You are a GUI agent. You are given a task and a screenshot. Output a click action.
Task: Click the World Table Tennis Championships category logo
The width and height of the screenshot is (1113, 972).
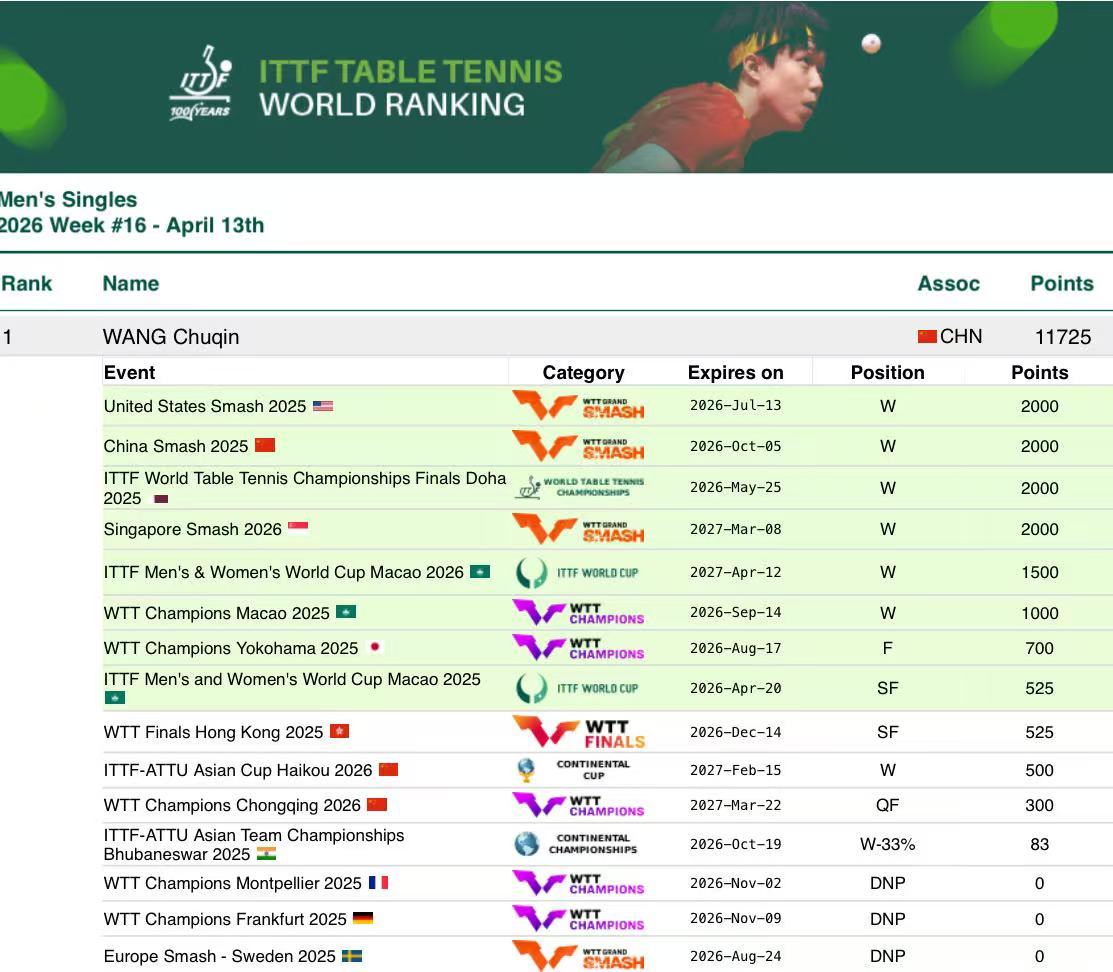tap(579, 487)
